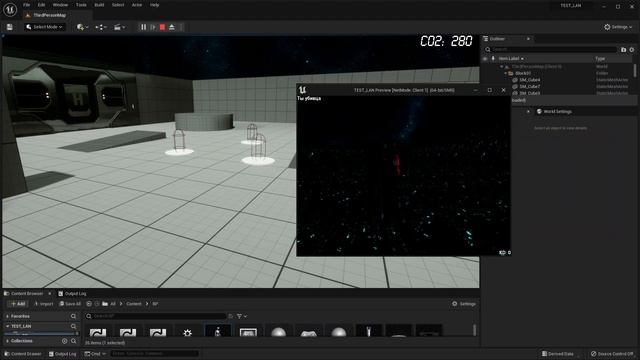Open Content Browser Settings
The height and width of the screenshot is (360, 640).
[x=464, y=304]
